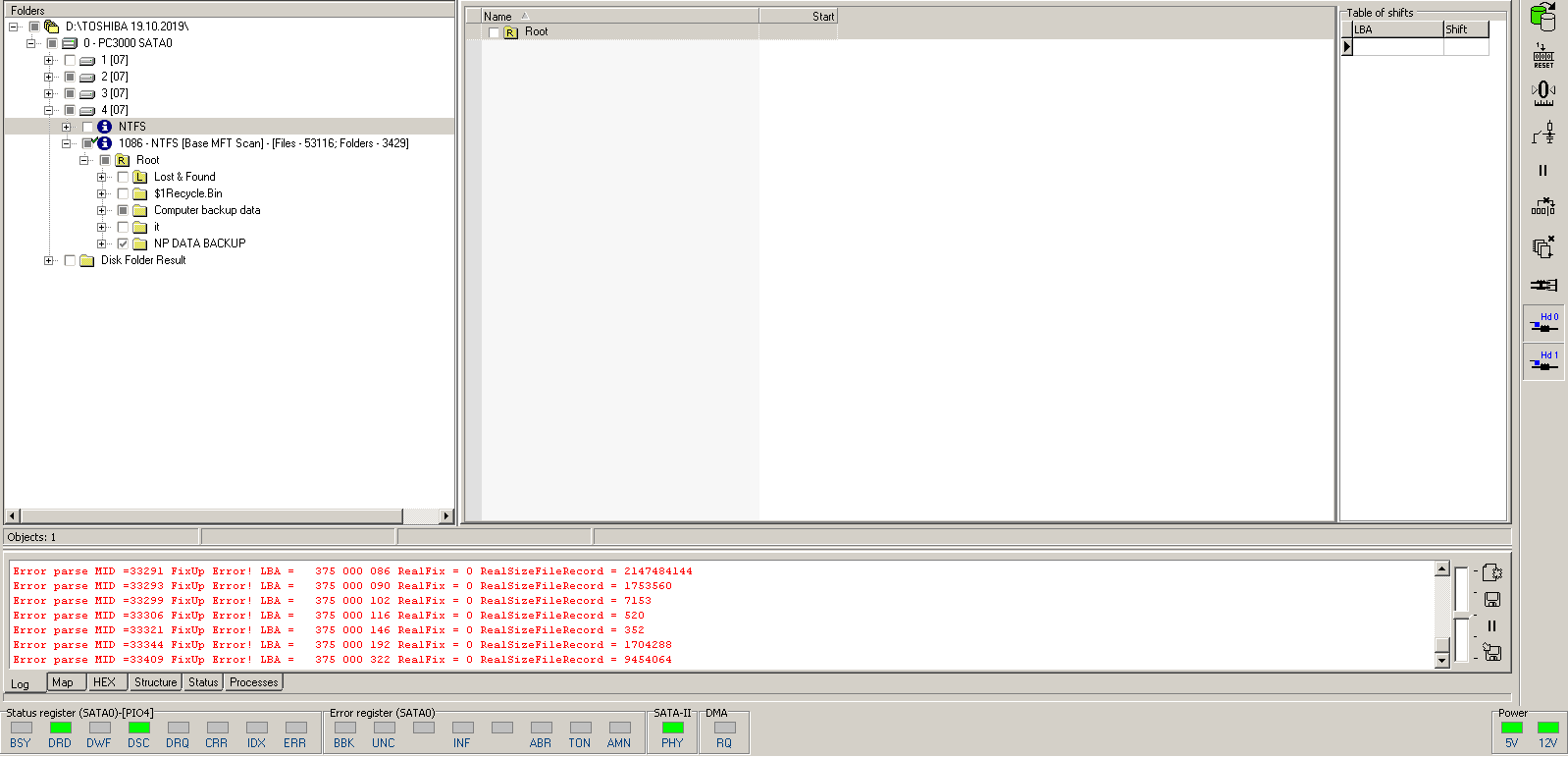Click the log scrollbar up arrow

(x=1442, y=568)
